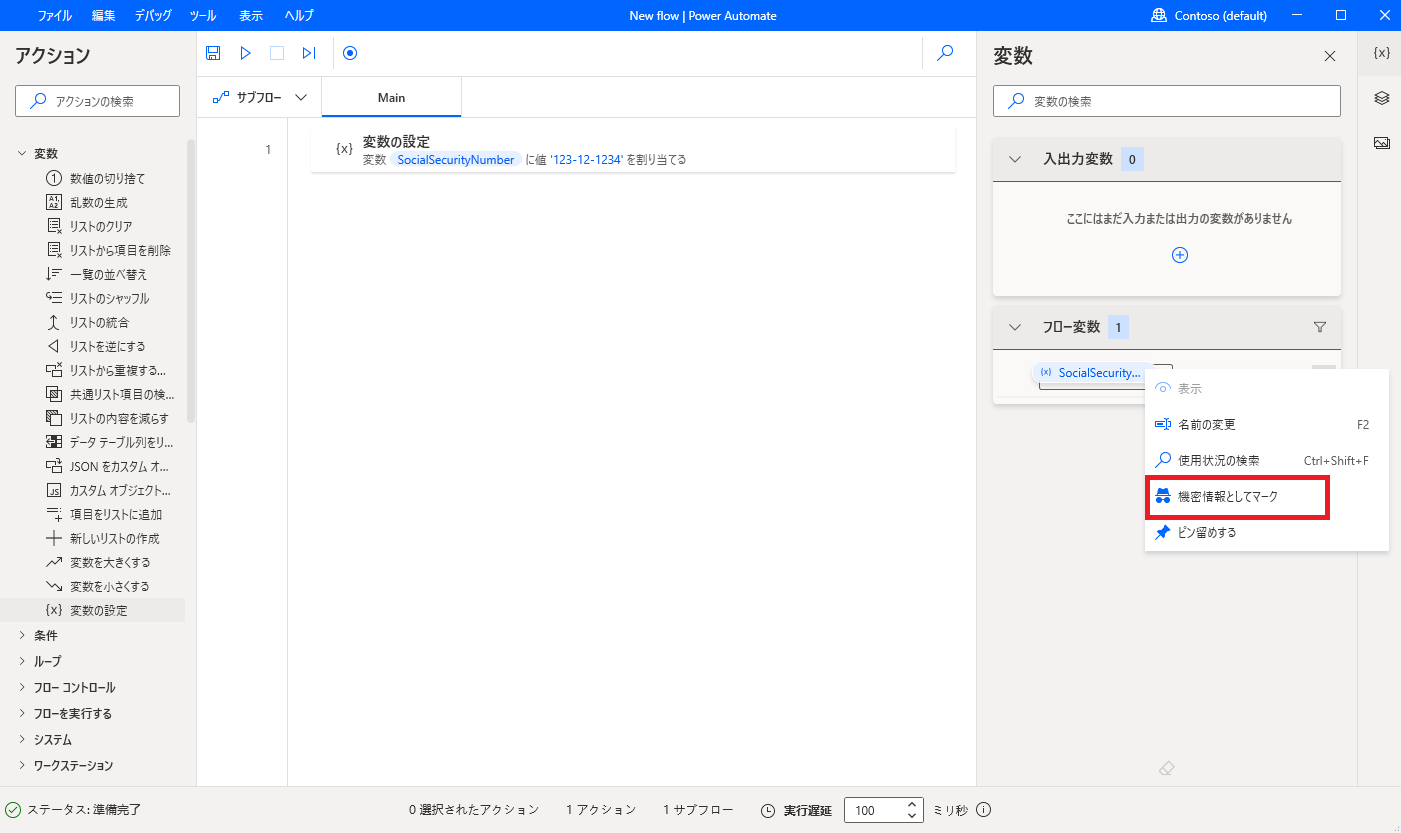This screenshot has height=833, width=1401.
Task: Open the Variables pane {x} sidebar icon
Action: (x=1381, y=53)
